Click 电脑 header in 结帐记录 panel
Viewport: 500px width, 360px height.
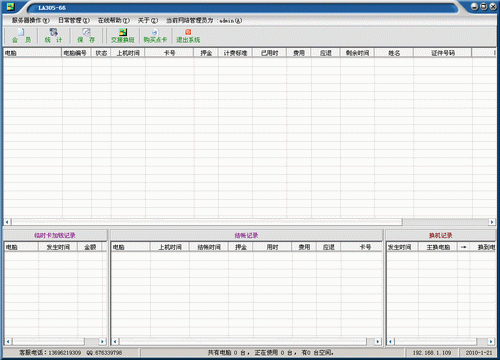point(130,247)
